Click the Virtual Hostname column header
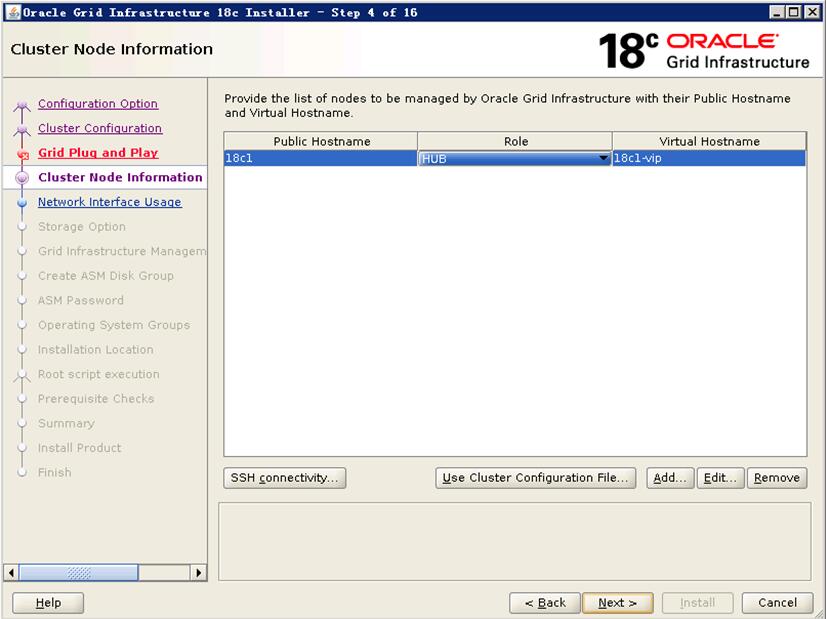Screen dimensions: 826x619 pyautogui.click(x=709, y=141)
